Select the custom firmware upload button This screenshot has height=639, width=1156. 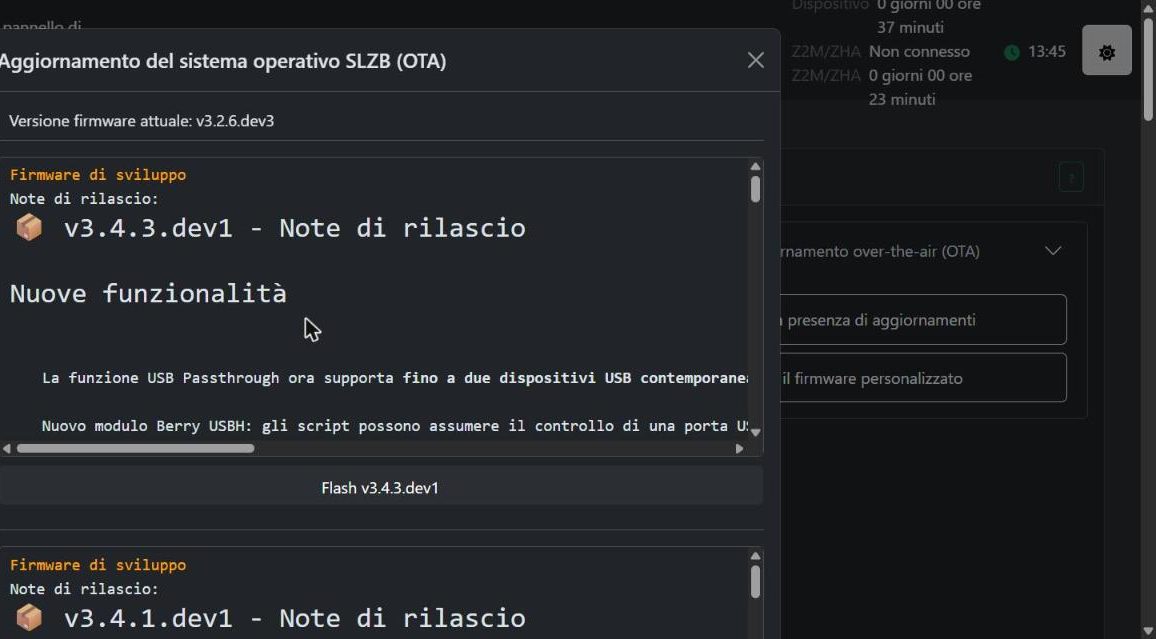[924, 378]
